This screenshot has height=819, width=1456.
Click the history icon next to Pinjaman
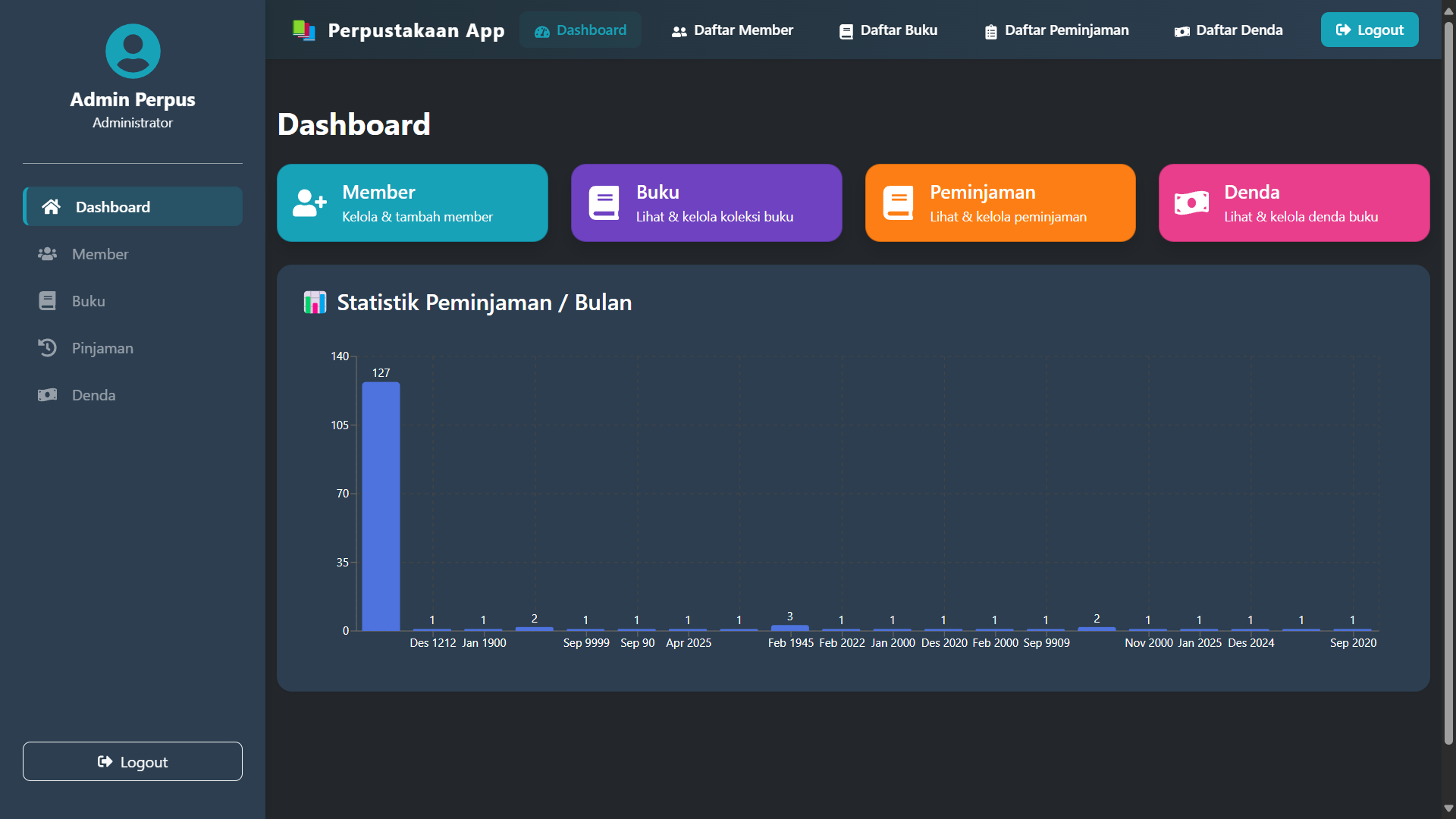coord(47,348)
